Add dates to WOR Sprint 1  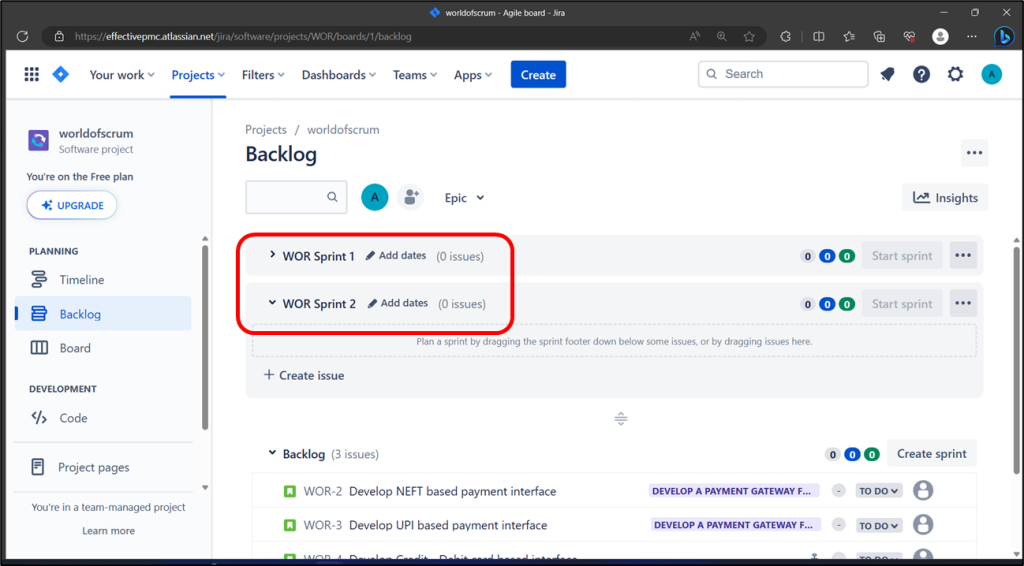pyautogui.click(x=396, y=255)
